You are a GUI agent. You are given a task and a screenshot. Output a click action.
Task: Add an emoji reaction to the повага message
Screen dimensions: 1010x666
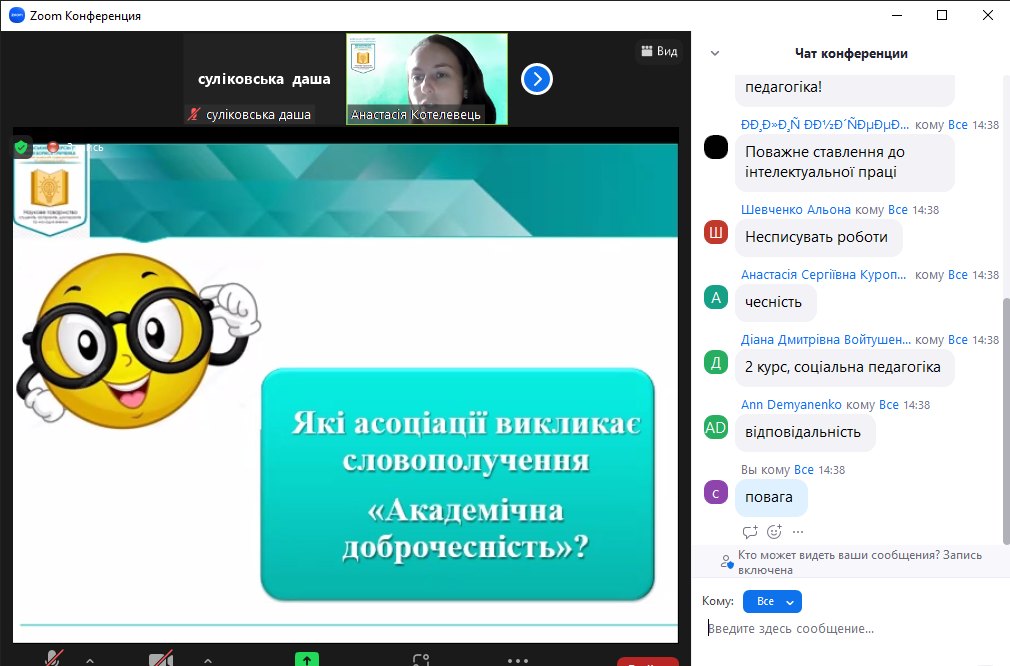click(x=774, y=531)
